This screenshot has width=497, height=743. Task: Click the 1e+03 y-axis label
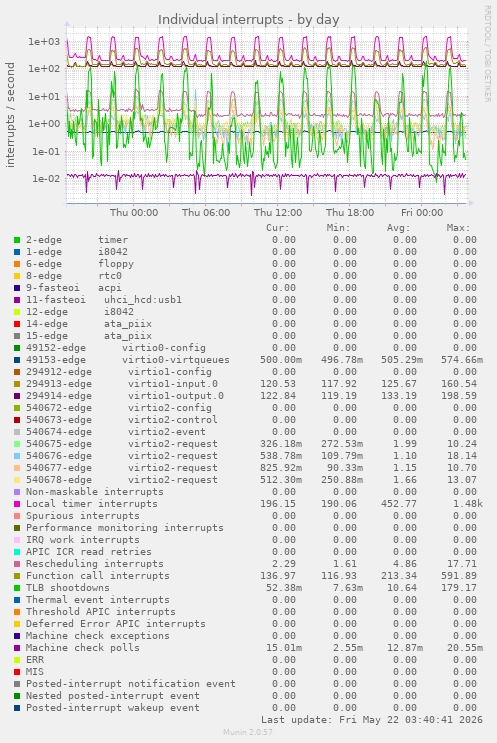click(44, 42)
